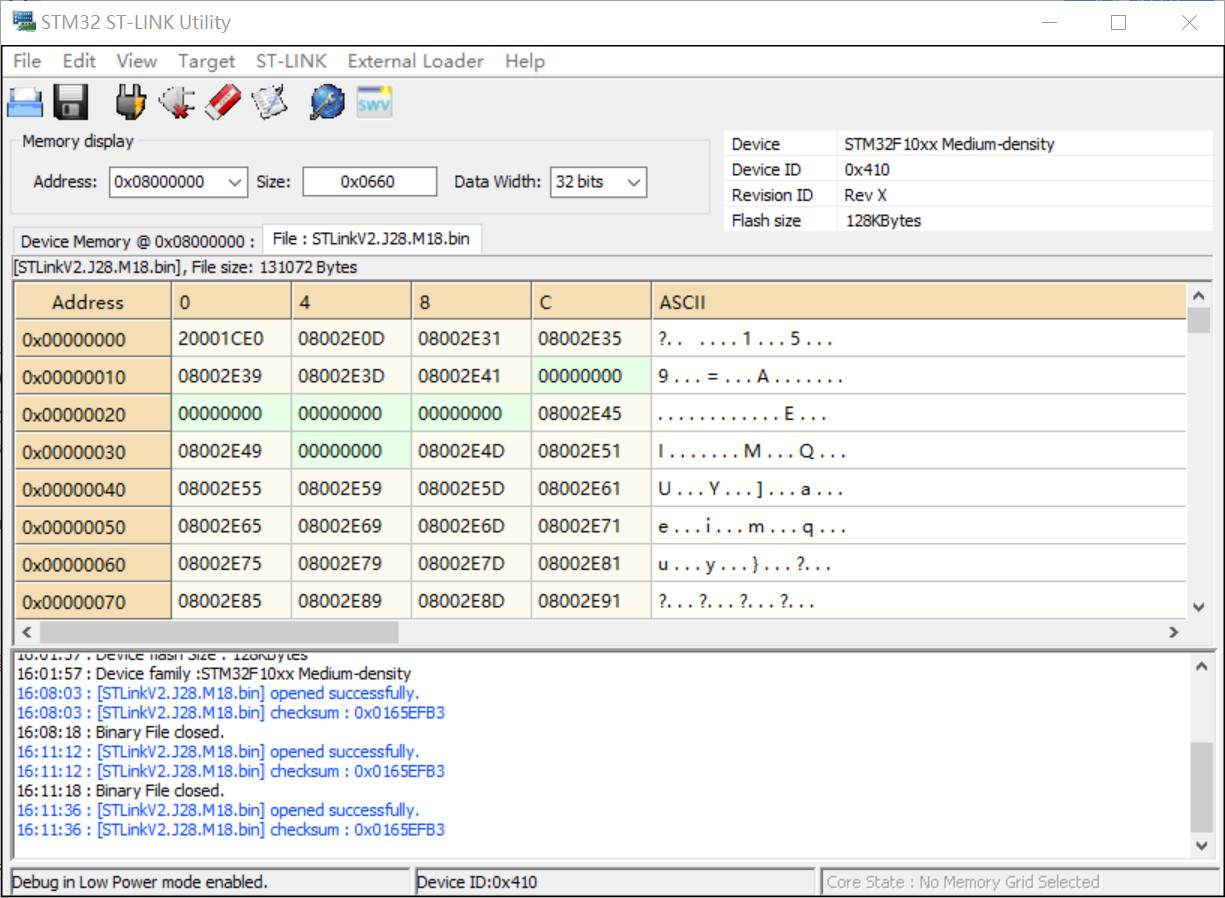Click memory grid horizontal scroll left arrow
This screenshot has height=898, width=1225.
click(x=27, y=632)
